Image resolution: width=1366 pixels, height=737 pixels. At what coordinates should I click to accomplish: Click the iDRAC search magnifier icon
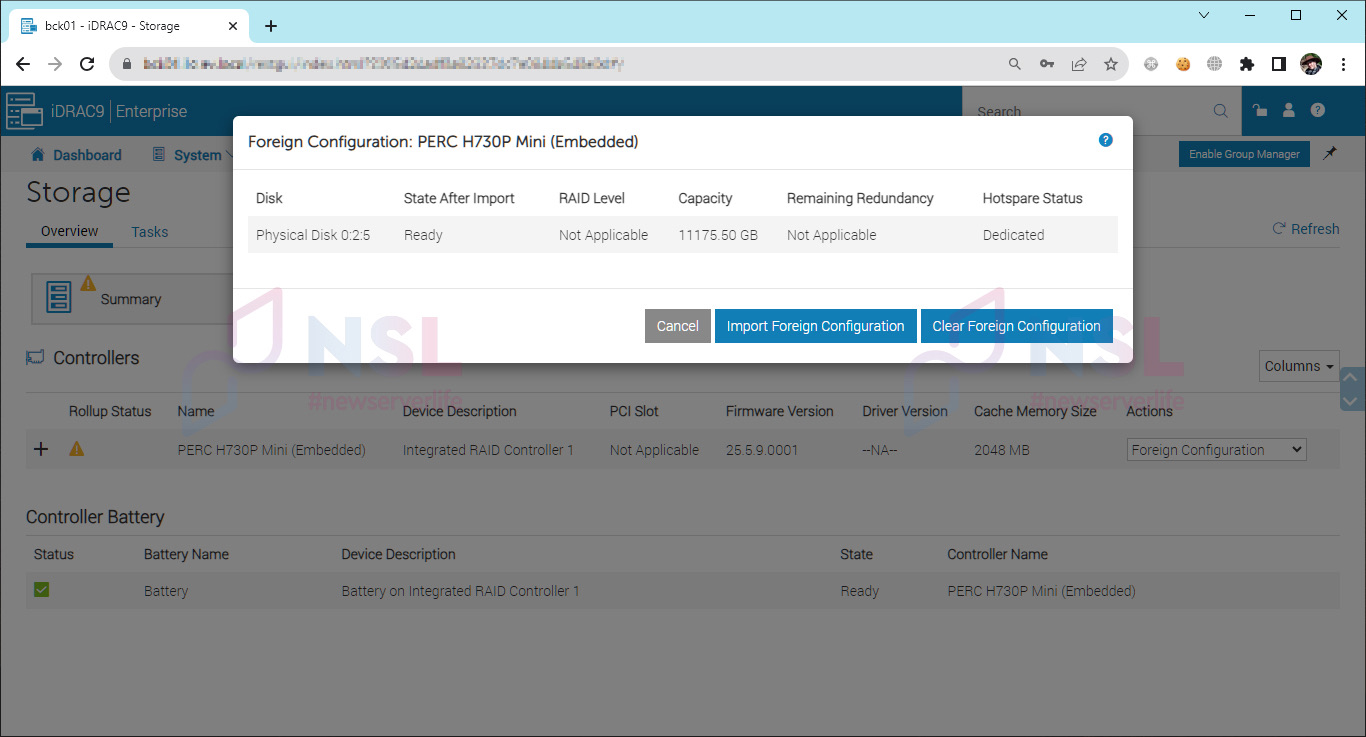click(1220, 111)
